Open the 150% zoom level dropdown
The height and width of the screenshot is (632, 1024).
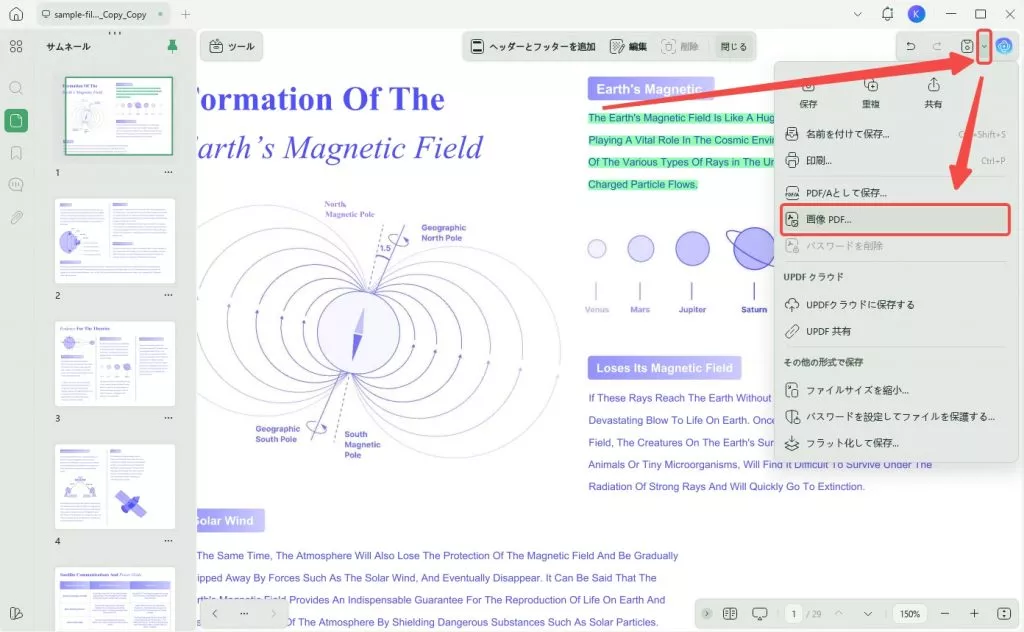(x=910, y=614)
